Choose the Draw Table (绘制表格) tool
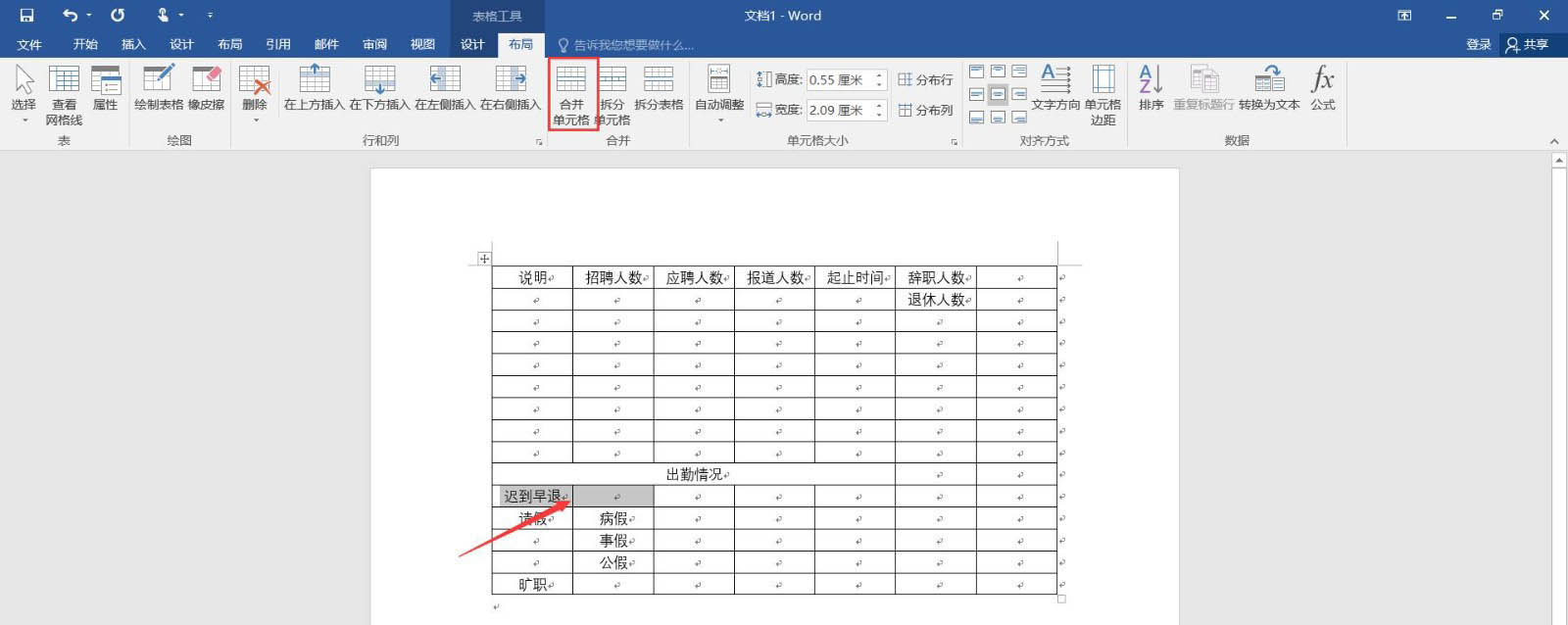1568x625 pixels. pos(159,88)
